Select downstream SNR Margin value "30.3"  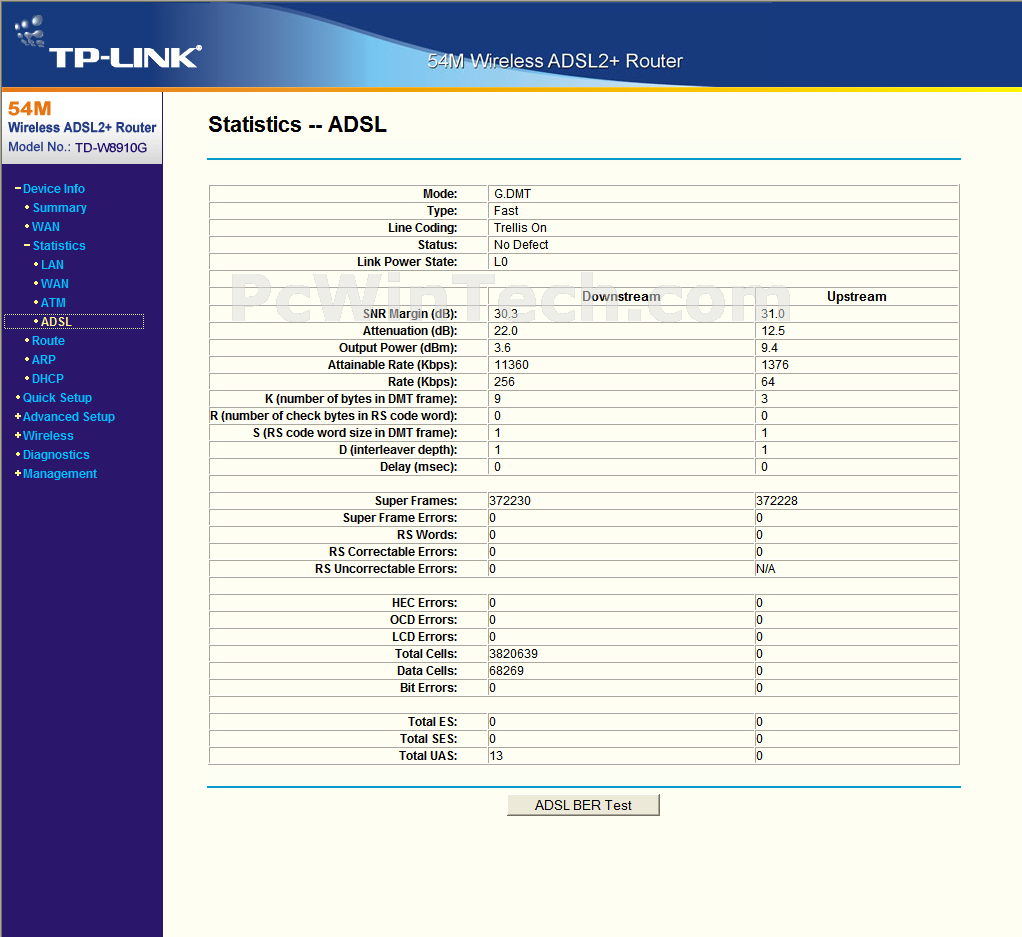[506, 313]
